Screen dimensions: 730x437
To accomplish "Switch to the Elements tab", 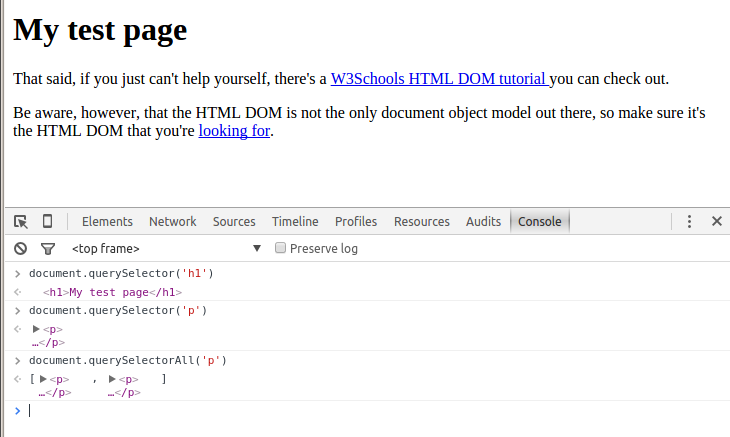I will pos(107,221).
